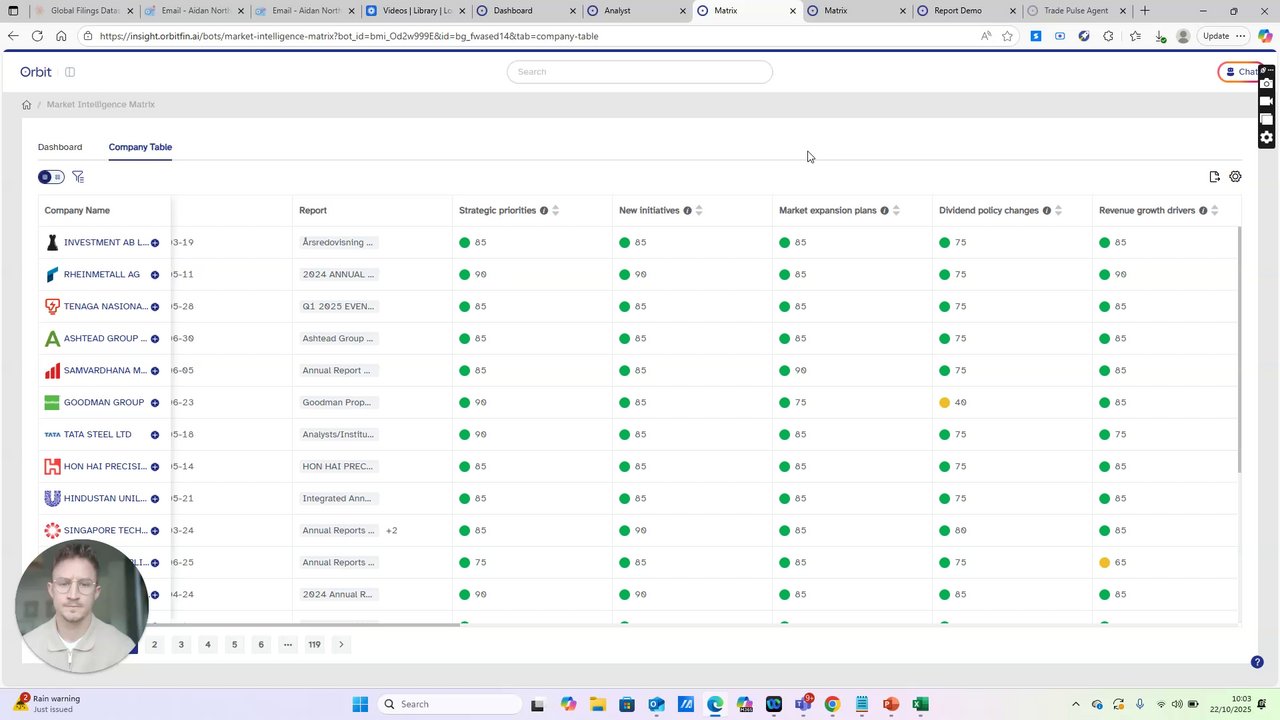
Task: Expand pagination ellipsis for more pages
Action: tap(288, 645)
